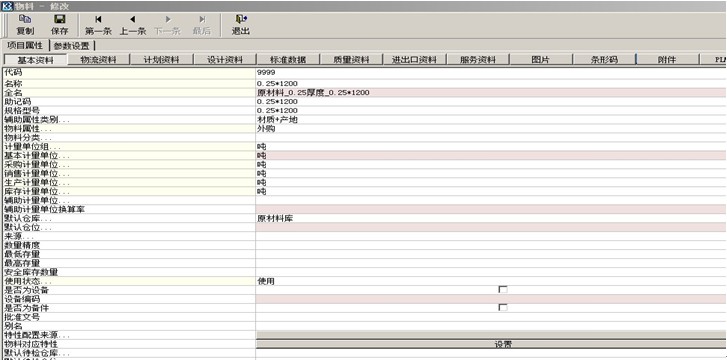Open the 物料属性 value field showing 外购

pyautogui.click(x=491, y=129)
